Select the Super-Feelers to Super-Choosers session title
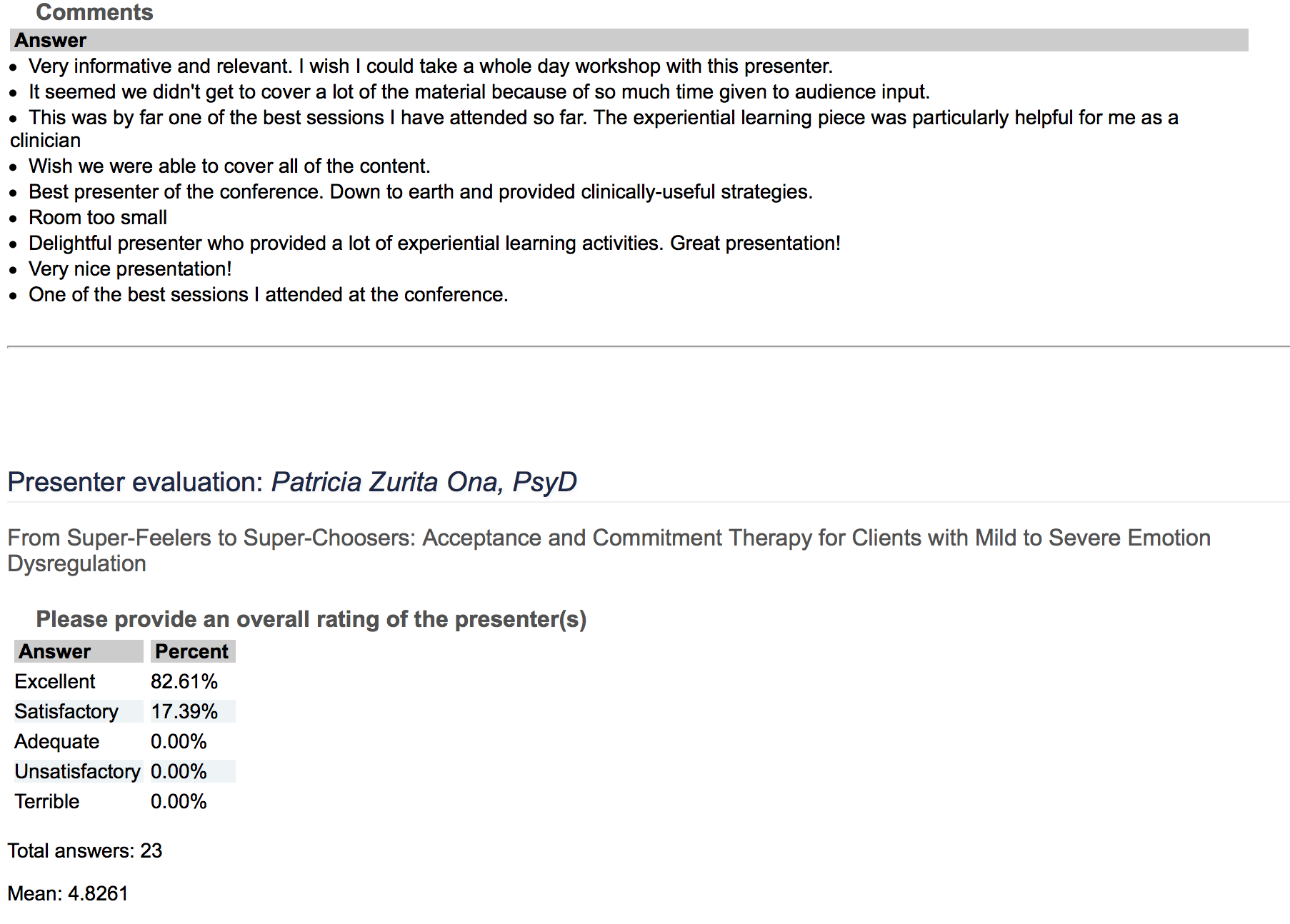 click(609, 551)
